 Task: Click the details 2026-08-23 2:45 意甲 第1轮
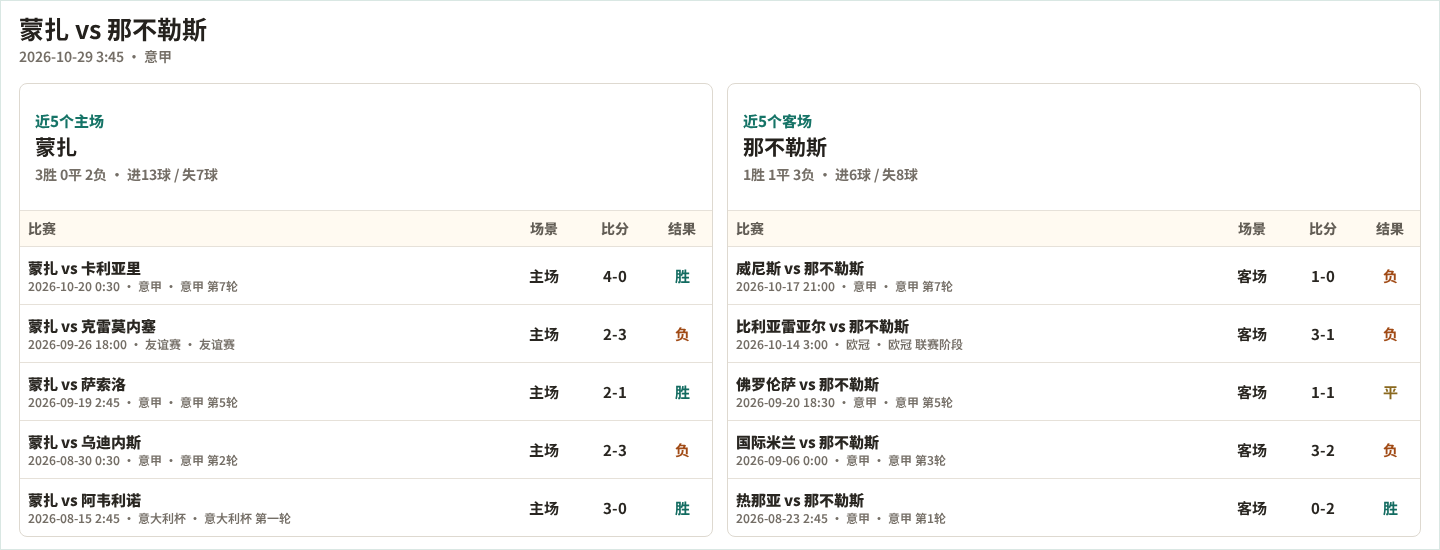[841, 519]
